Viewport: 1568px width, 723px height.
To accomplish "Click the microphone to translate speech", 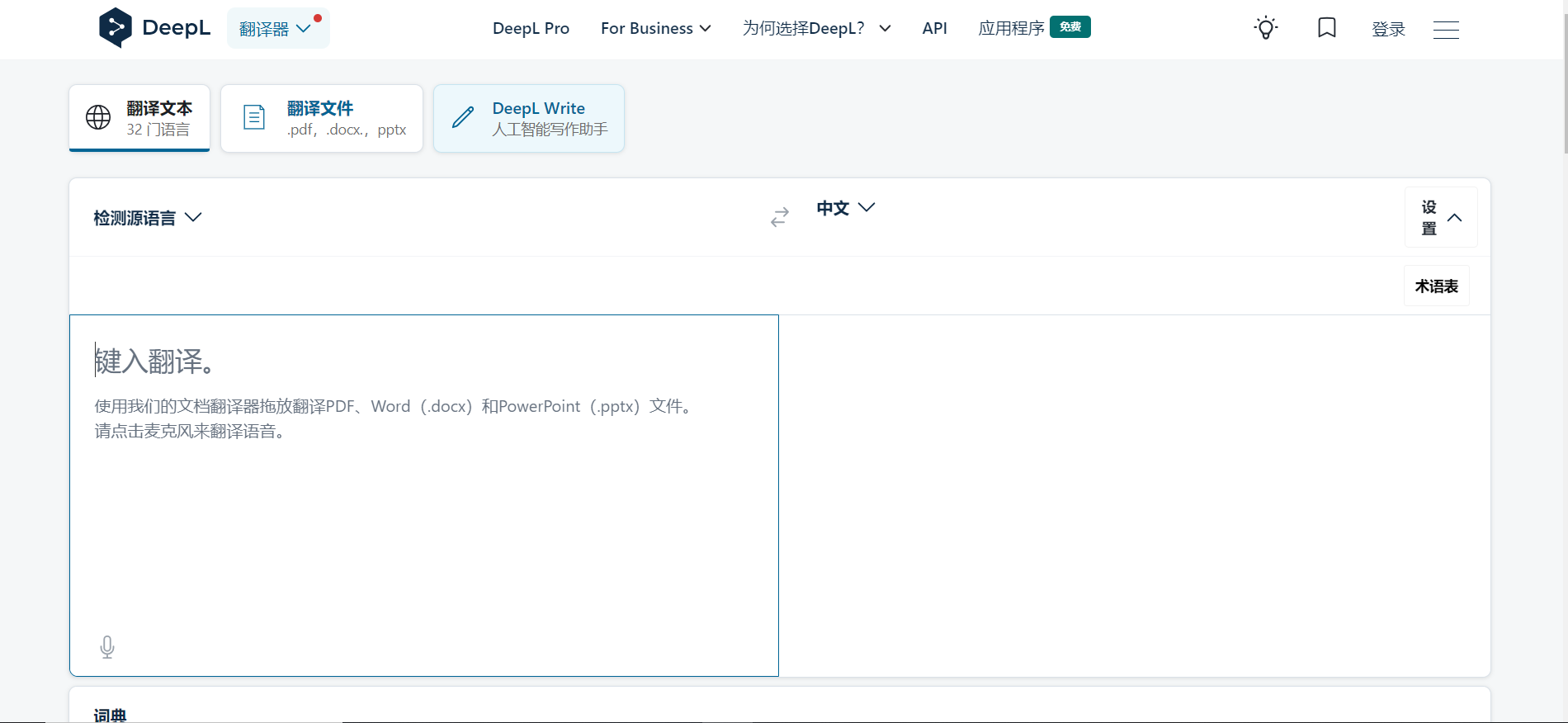I will click(107, 647).
